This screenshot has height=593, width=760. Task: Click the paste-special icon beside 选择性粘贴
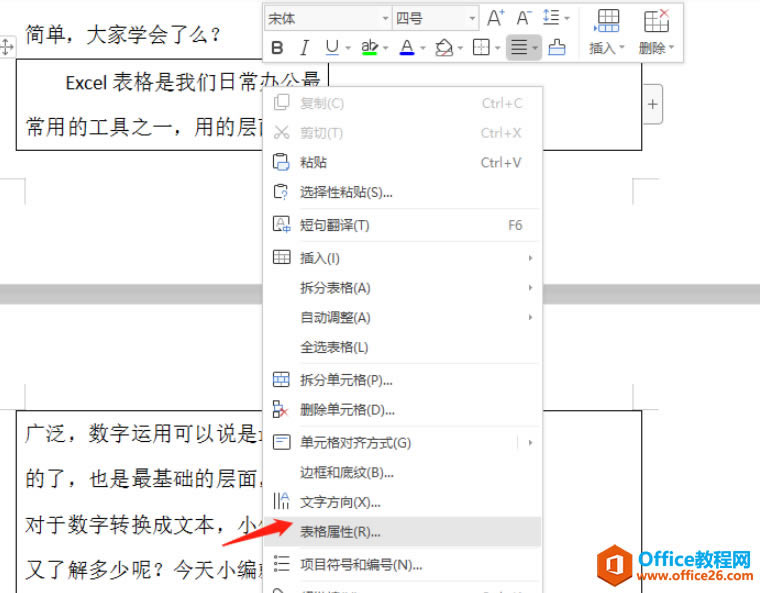[x=281, y=192]
